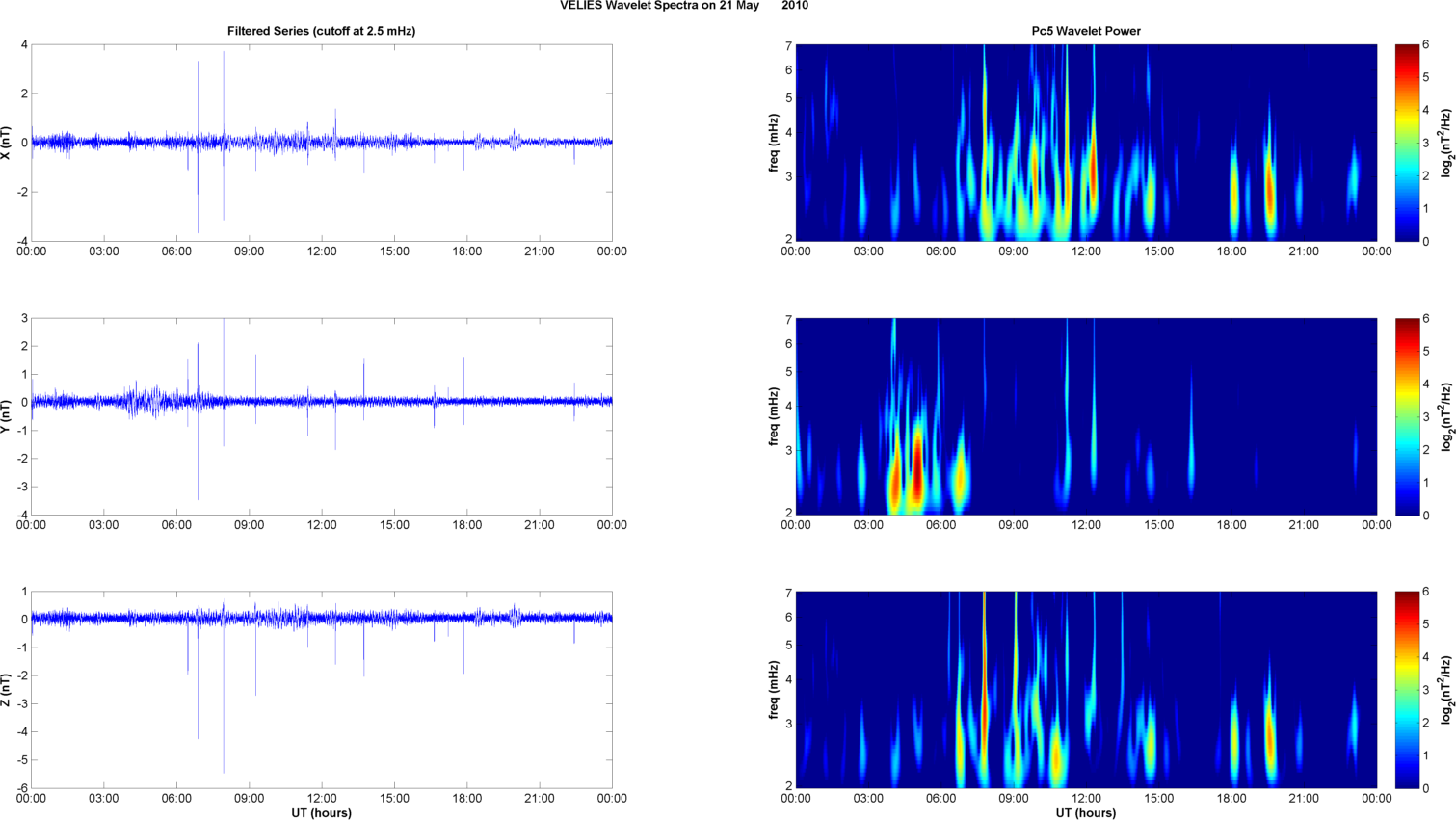Click the "21:00" tick under the top wavelet plot

point(1304,251)
